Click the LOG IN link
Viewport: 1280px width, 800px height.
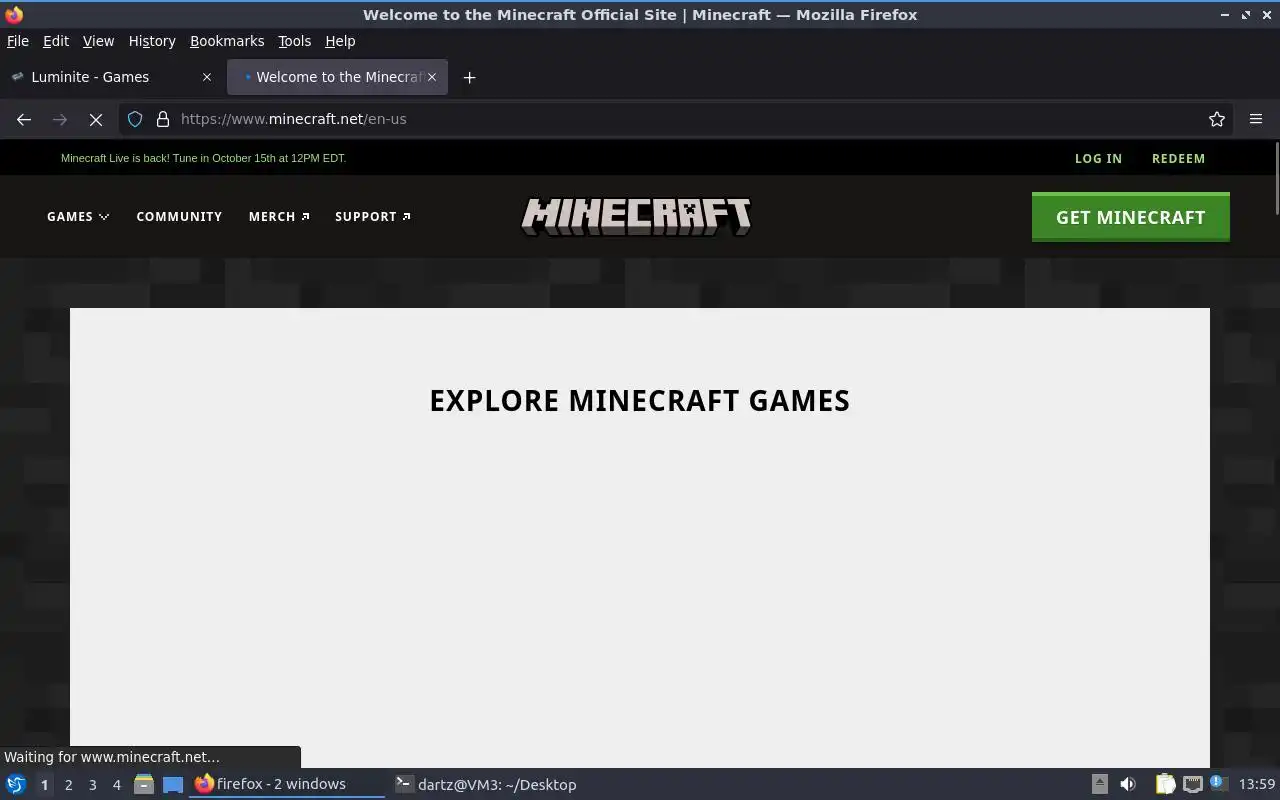[1098, 158]
